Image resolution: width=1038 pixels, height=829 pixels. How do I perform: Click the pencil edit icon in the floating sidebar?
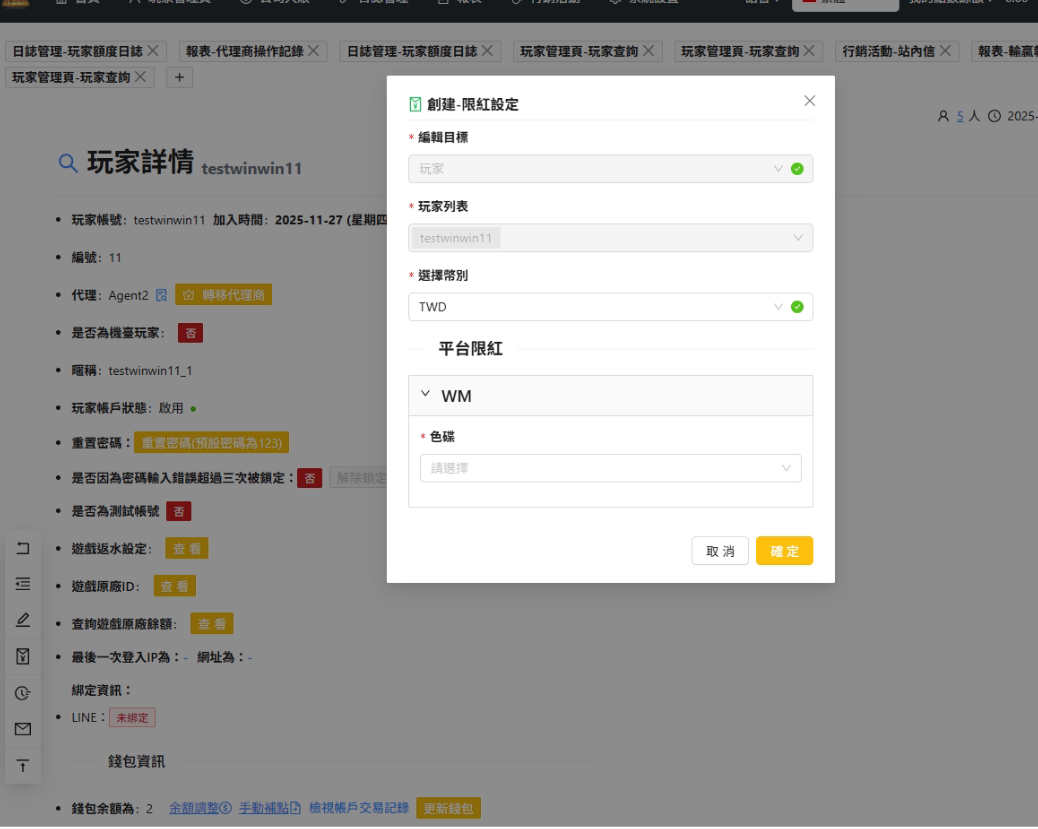(x=23, y=620)
